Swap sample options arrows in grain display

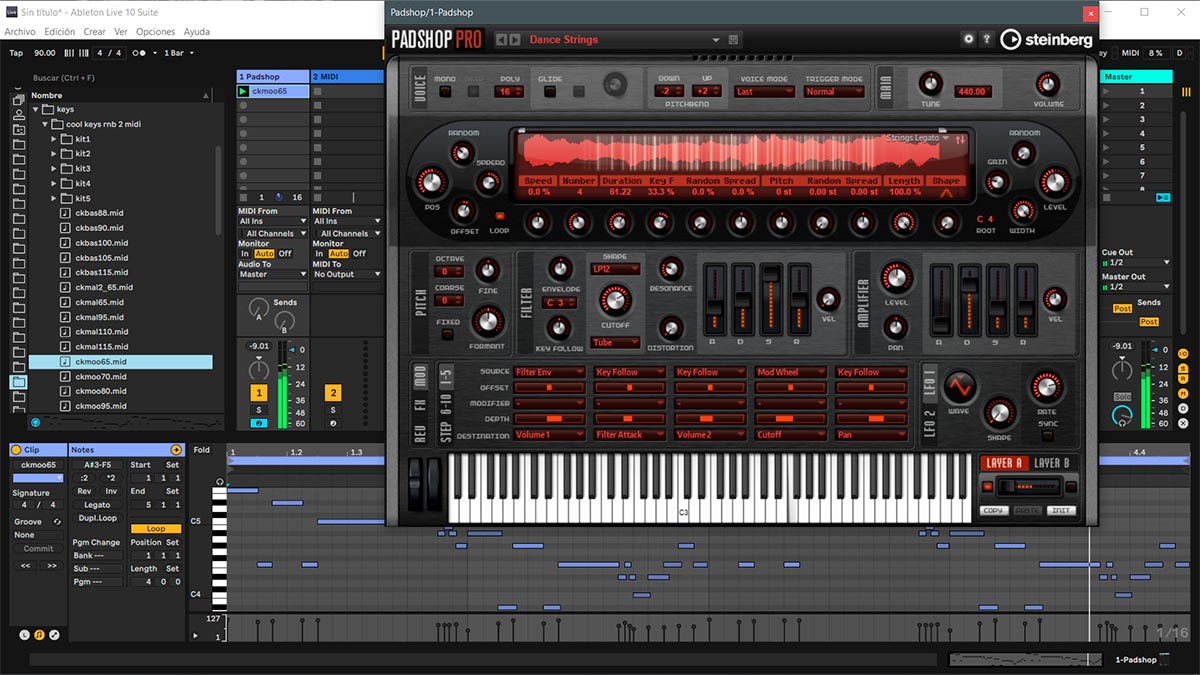[960, 138]
